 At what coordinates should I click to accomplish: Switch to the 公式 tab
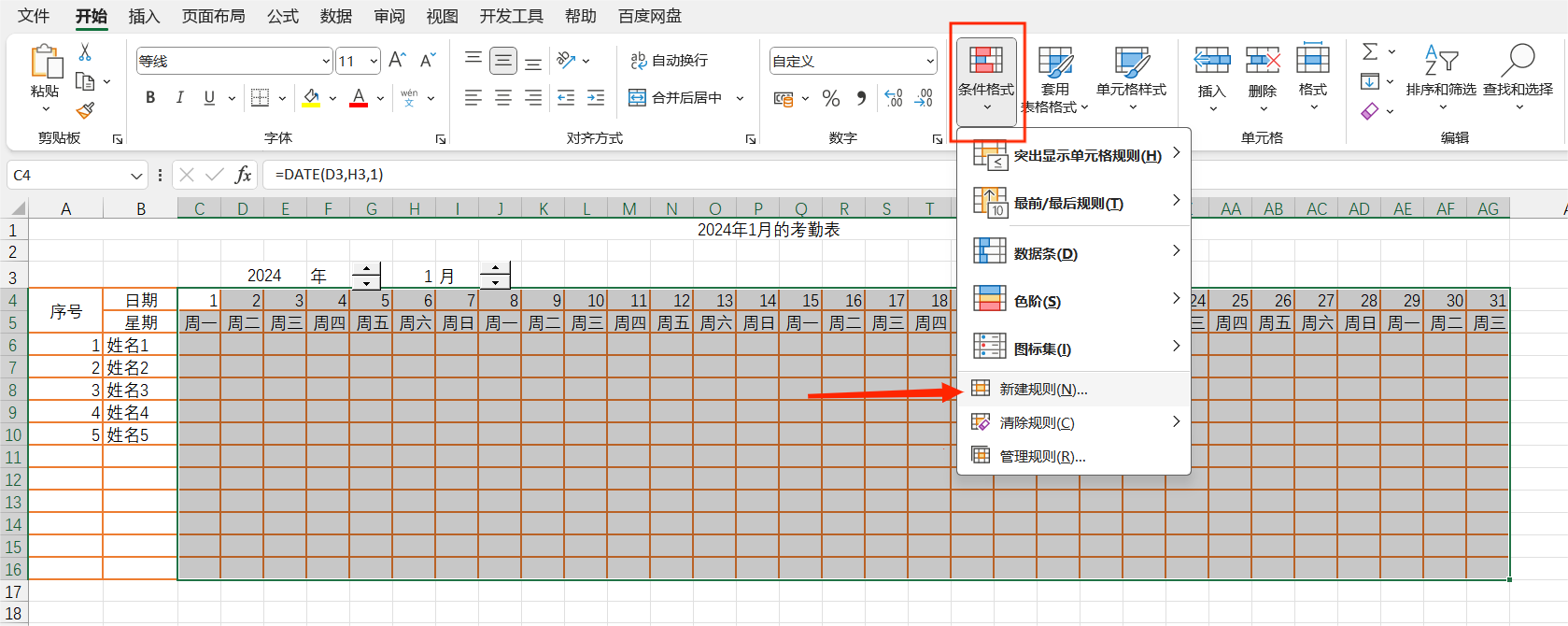point(283,16)
